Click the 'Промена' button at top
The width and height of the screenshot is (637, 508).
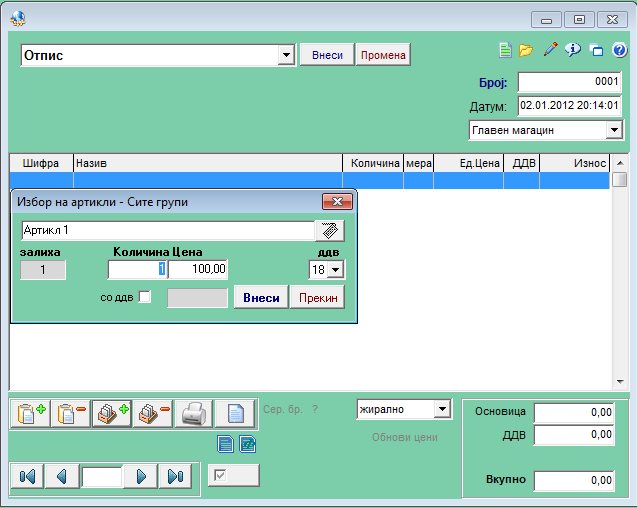[383, 55]
